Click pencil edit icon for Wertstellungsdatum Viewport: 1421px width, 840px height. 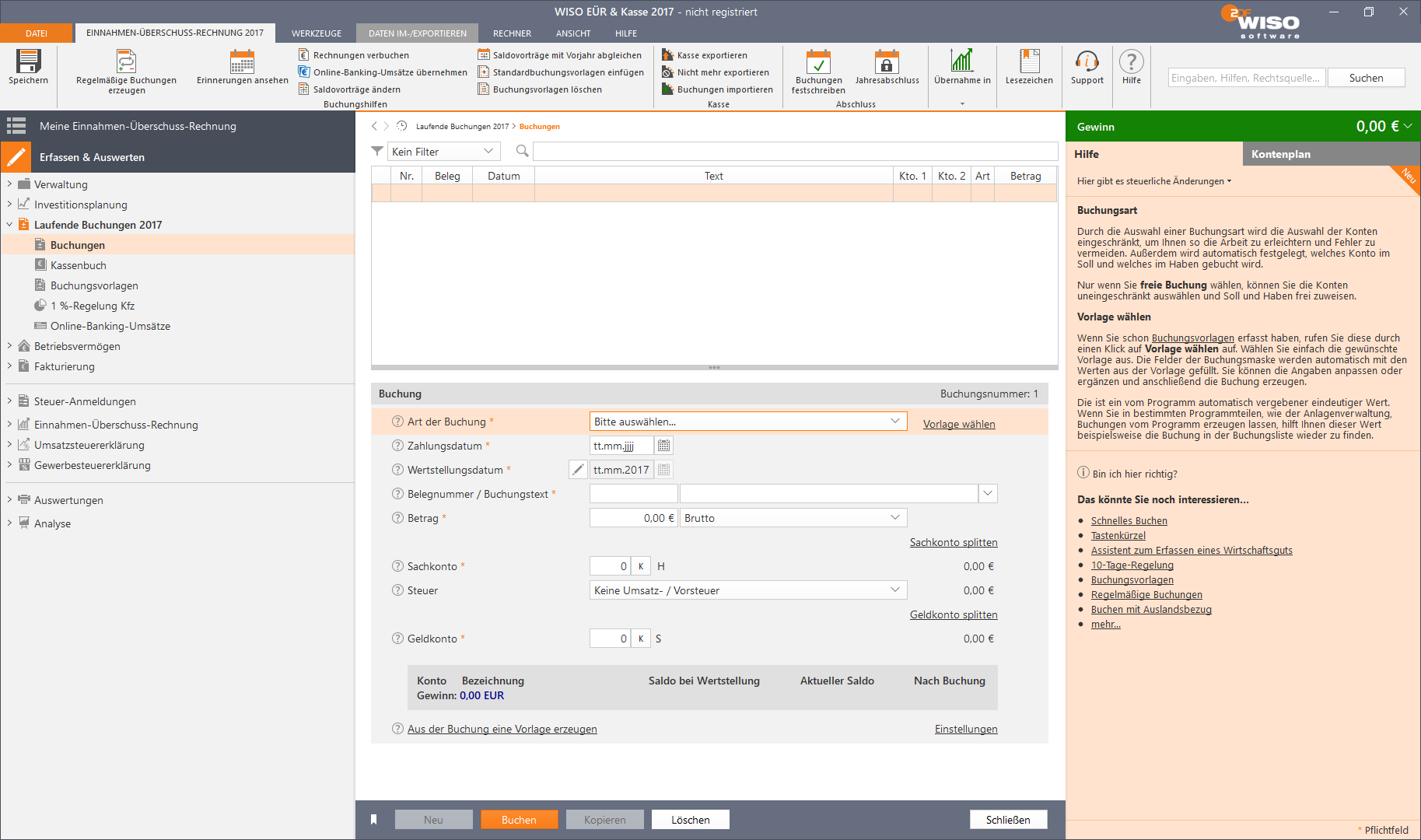578,470
